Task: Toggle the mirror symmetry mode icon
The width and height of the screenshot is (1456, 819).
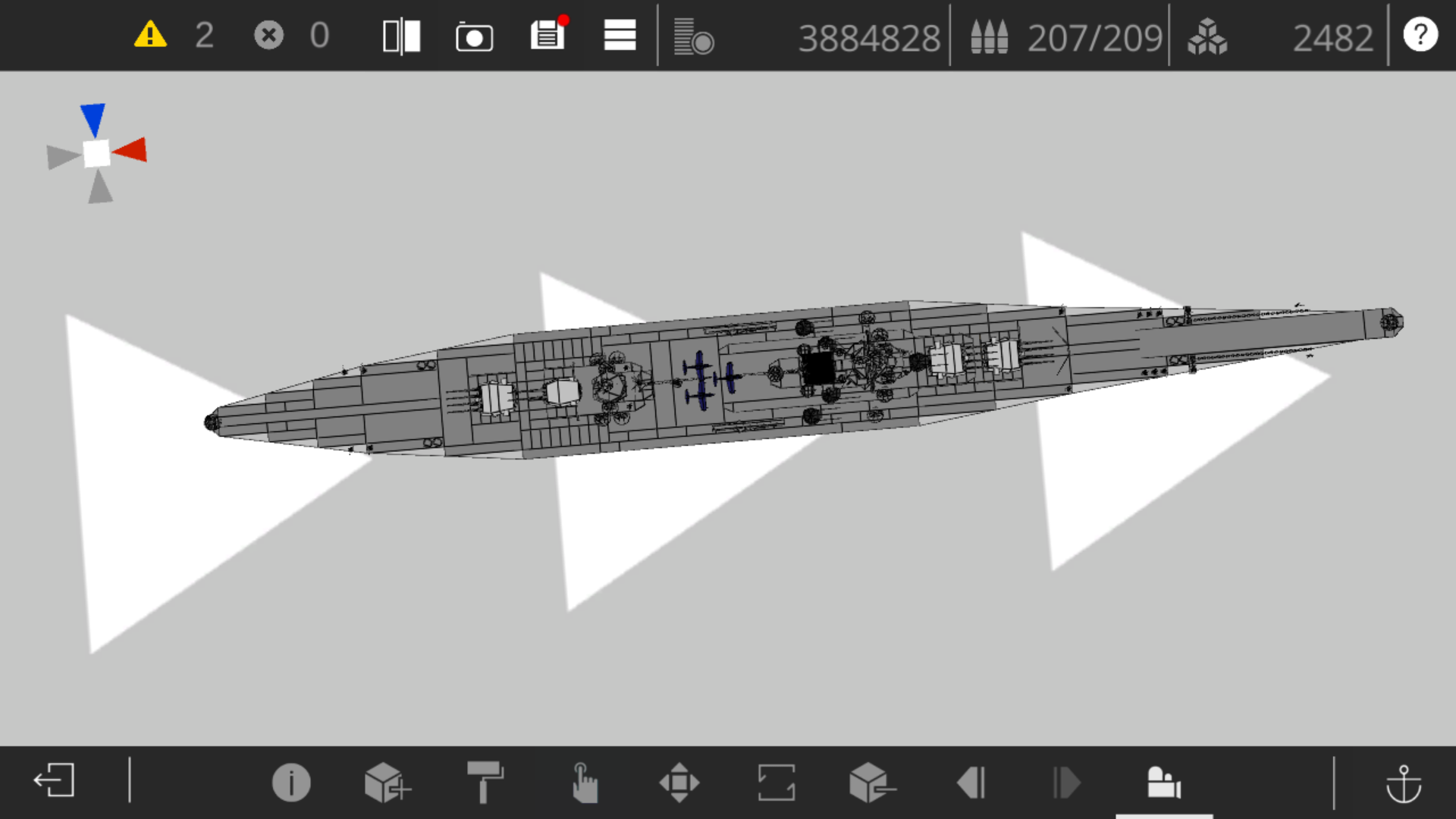Action: pos(401,36)
